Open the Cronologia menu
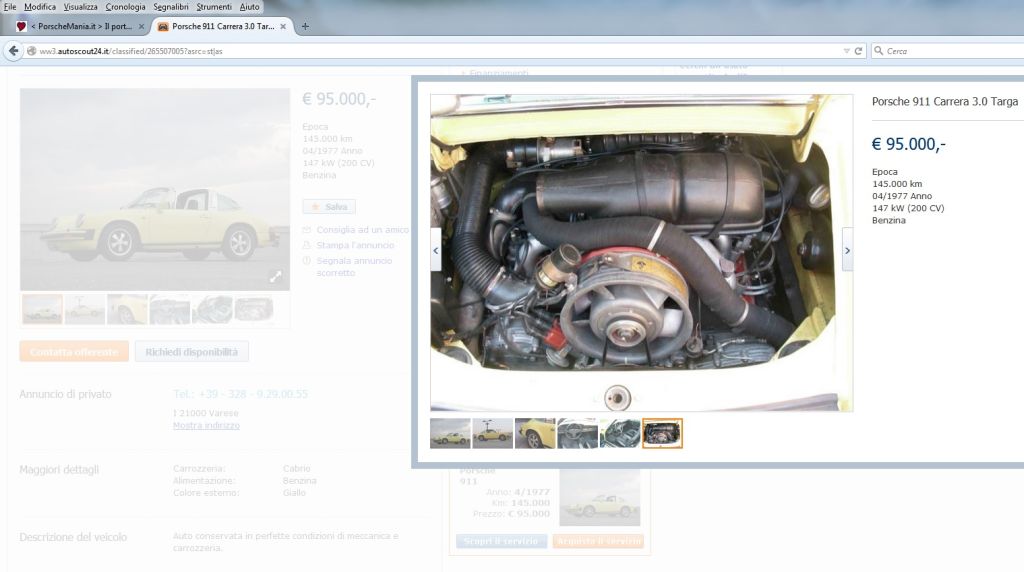This screenshot has width=1024, height=572. 125,7
